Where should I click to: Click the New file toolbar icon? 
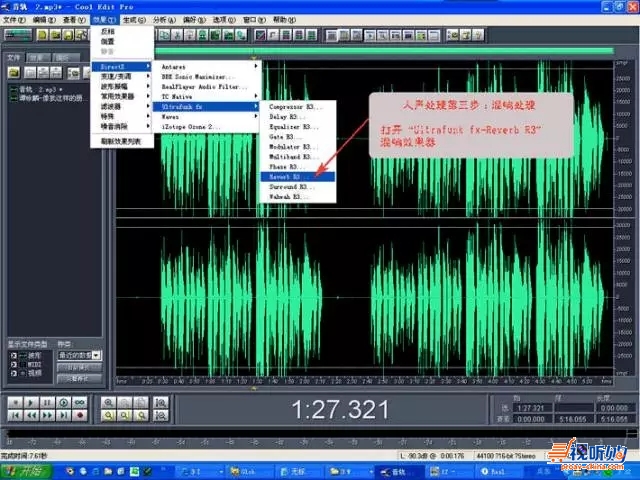point(42,35)
